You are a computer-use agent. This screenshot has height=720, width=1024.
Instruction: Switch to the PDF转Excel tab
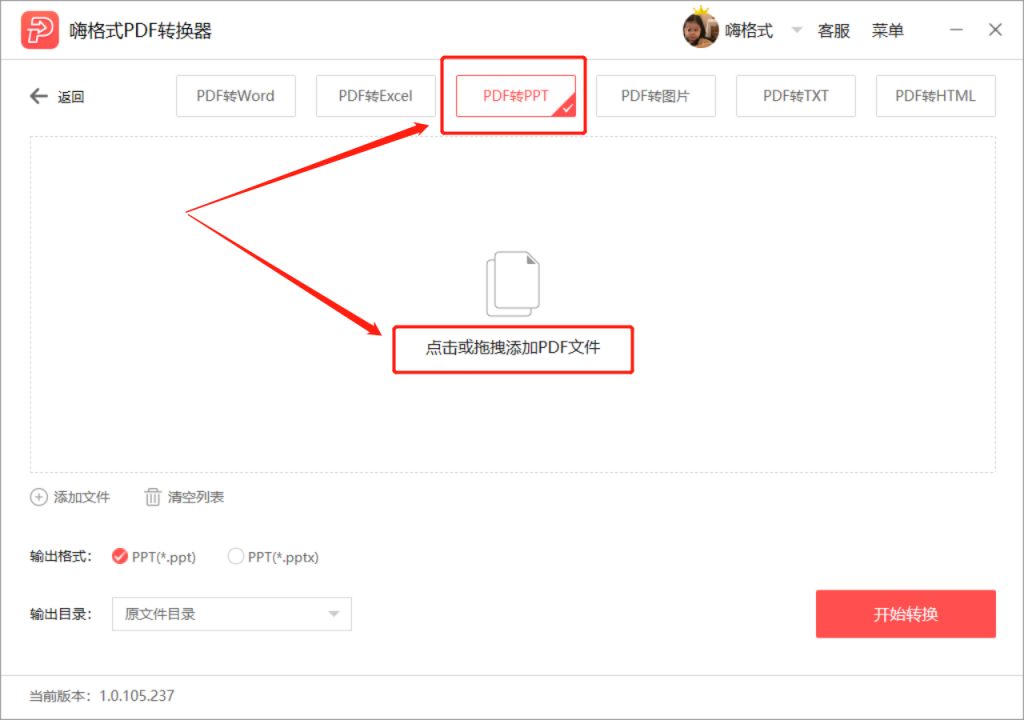[x=376, y=96]
